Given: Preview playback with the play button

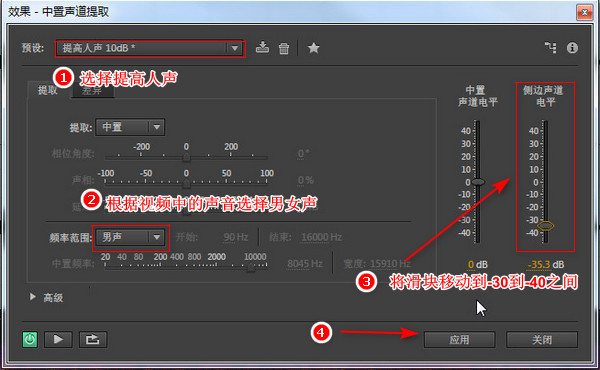Looking at the screenshot, I should click(x=58, y=339).
